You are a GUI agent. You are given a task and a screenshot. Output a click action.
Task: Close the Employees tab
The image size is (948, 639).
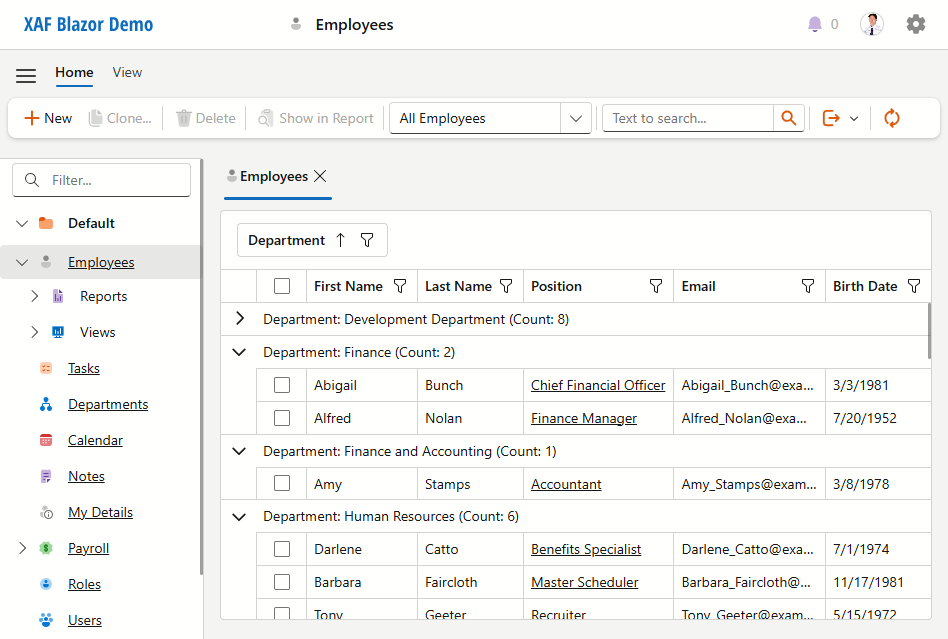320,176
